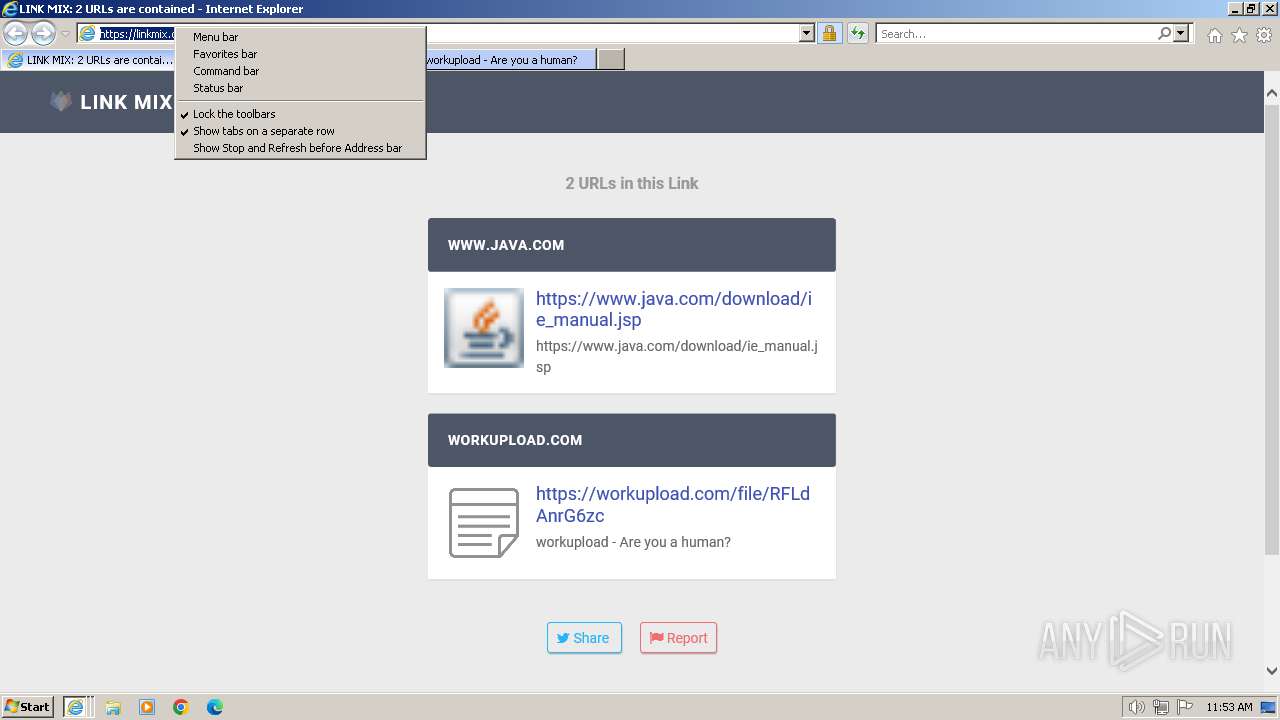Open the Windows Start menu
The height and width of the screenshot is (720, 1280).
[28, 707]
